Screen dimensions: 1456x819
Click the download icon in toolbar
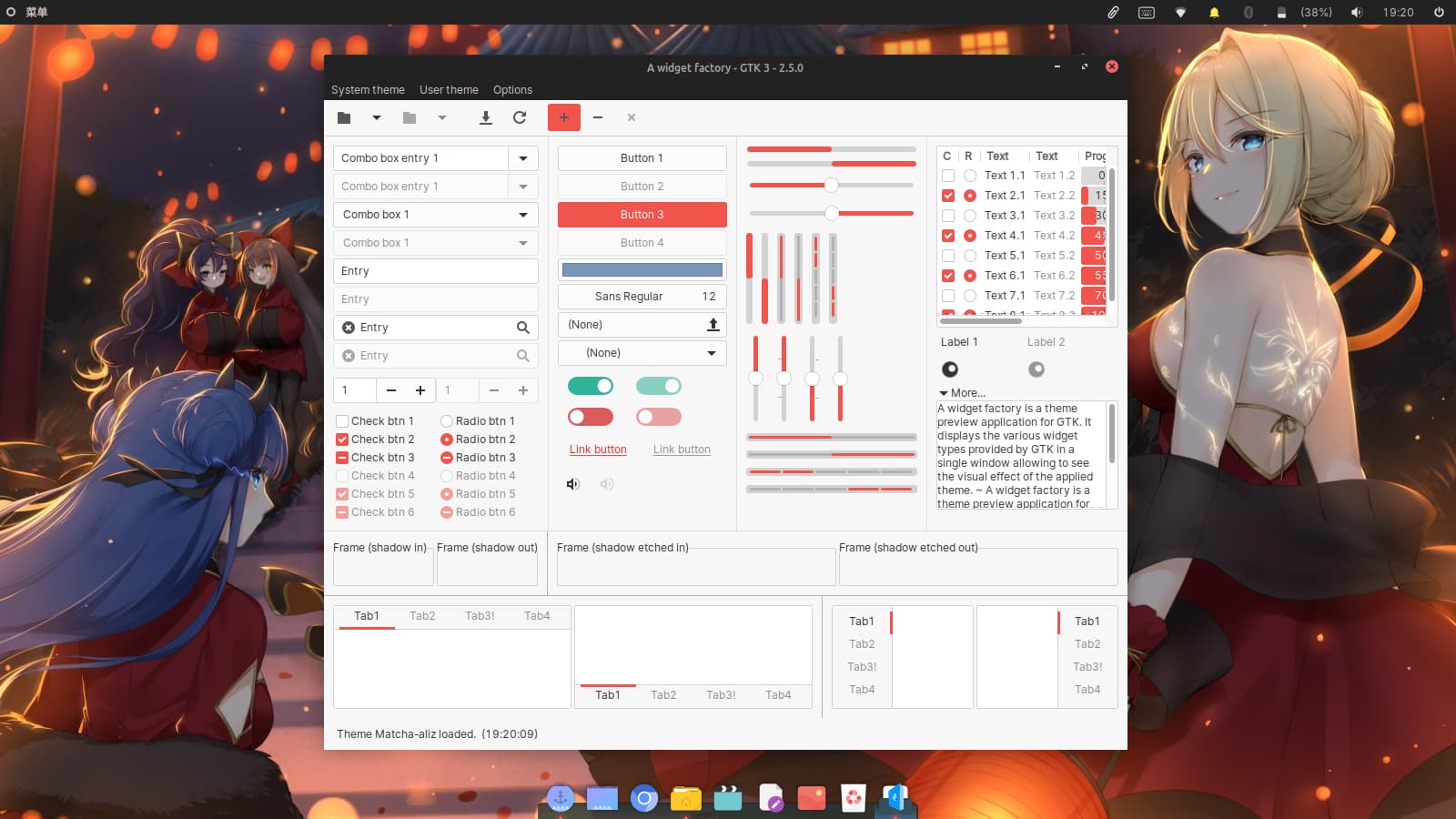click(x=486, y=117)
